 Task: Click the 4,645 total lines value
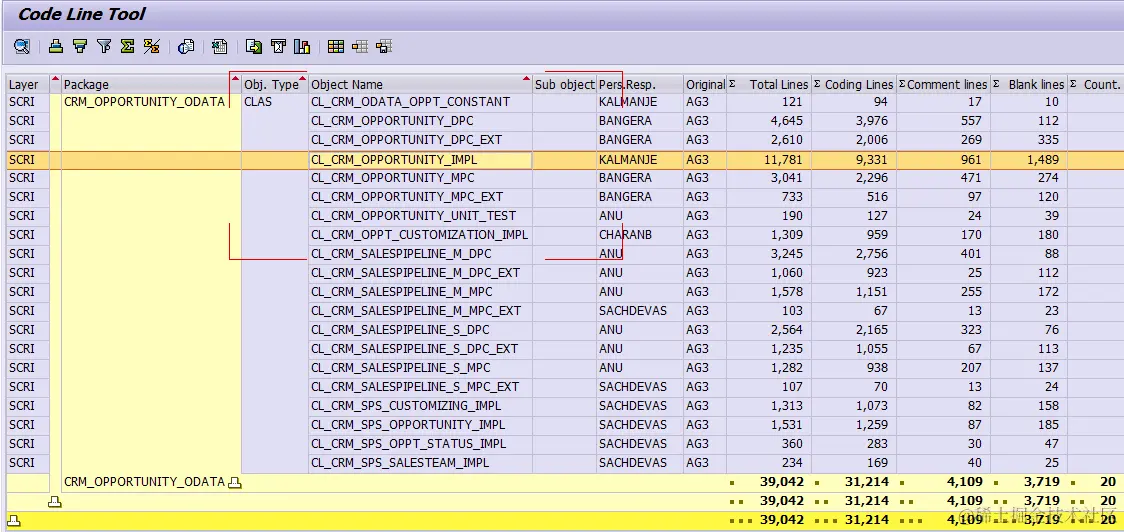[768, 120]
